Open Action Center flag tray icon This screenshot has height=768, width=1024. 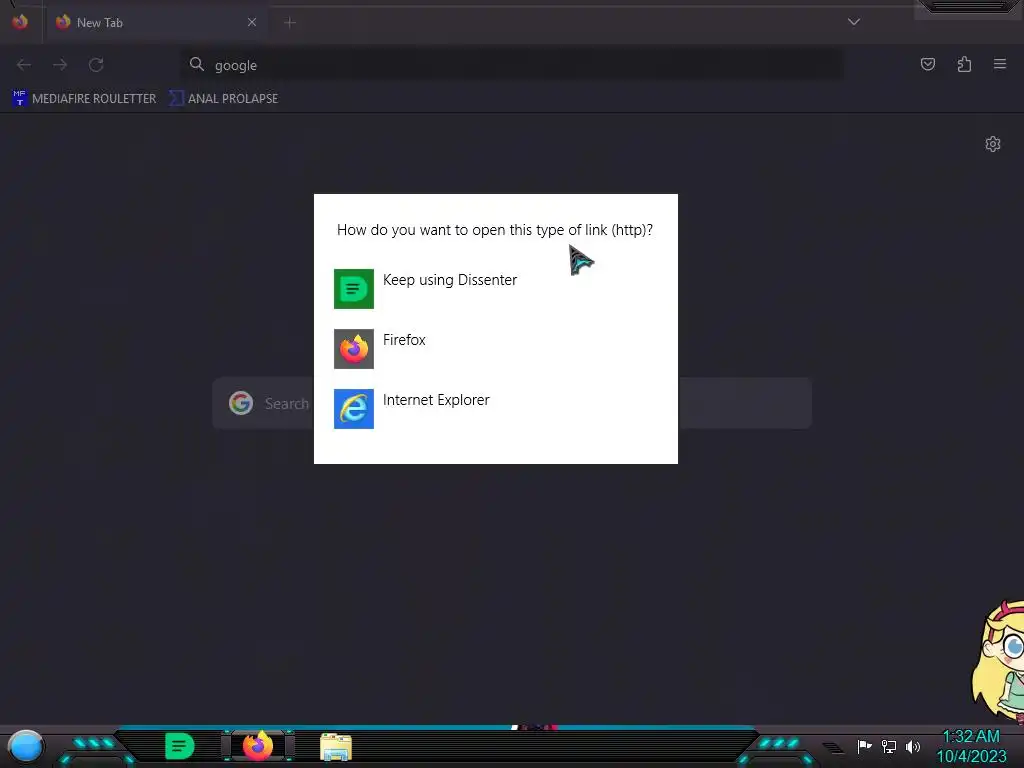(x=865, y=746)
